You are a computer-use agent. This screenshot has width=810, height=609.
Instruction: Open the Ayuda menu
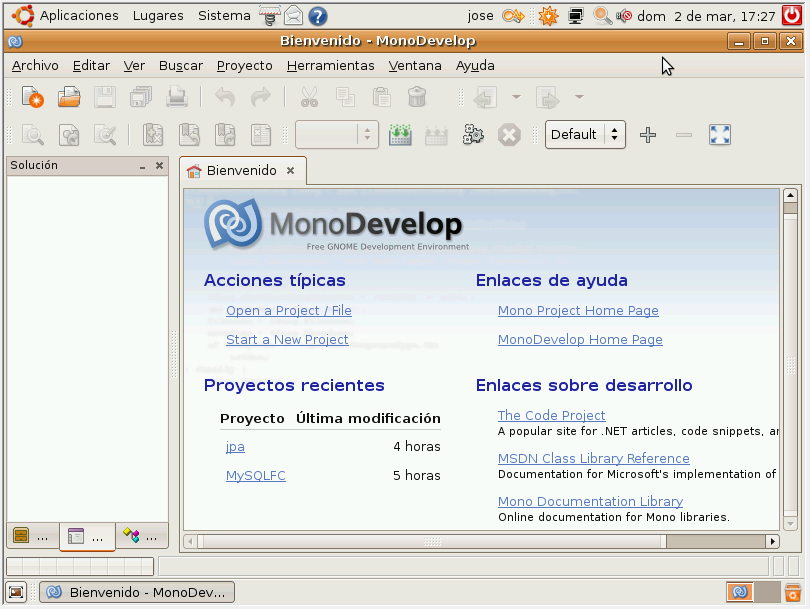coord(475,66)
